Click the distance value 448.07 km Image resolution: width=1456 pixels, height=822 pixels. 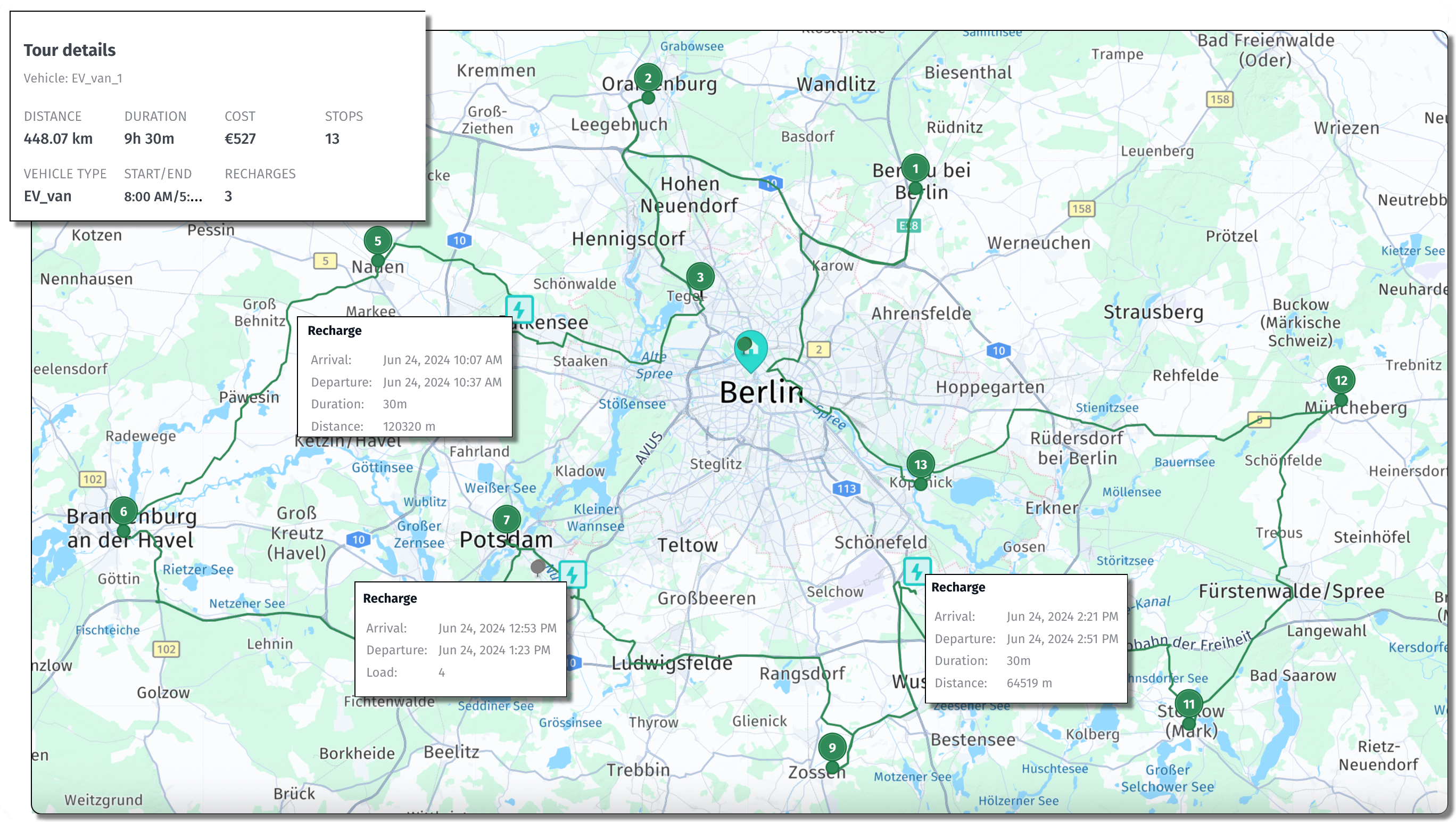click(x=58, y=138)
